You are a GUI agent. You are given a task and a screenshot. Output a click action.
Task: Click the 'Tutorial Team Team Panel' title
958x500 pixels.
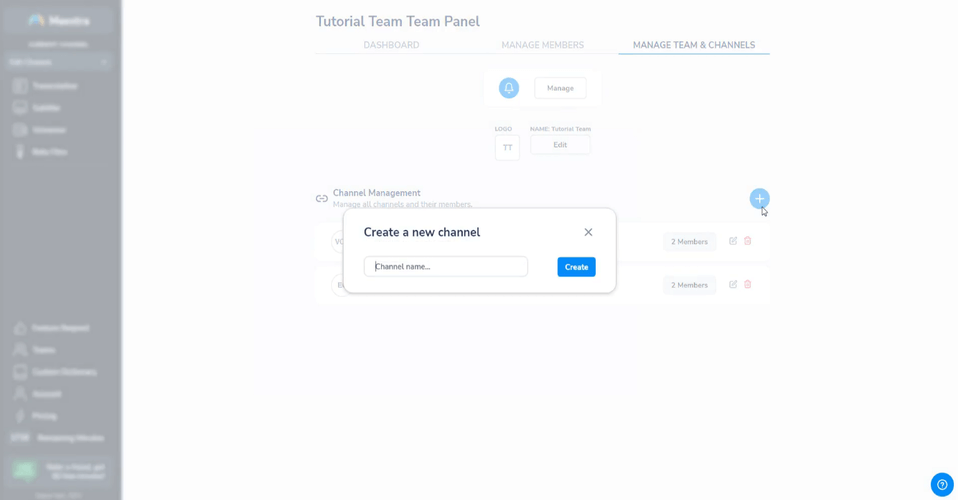coord(398,21)
